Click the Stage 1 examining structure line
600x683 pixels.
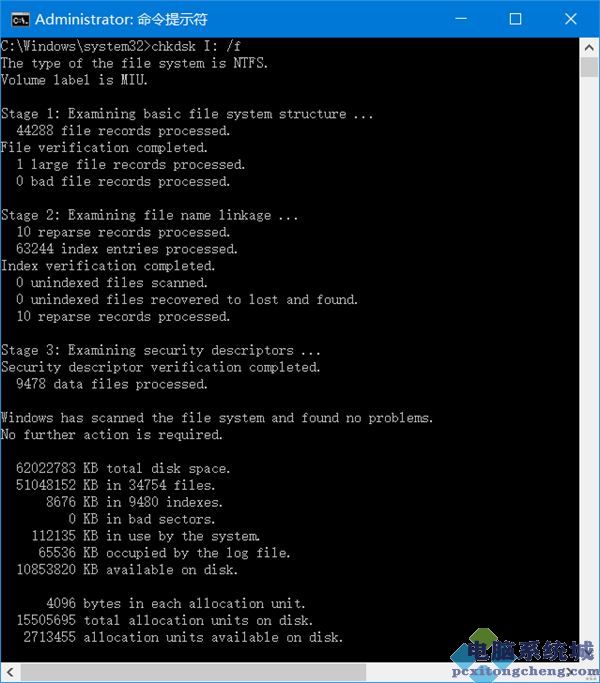point(187,114)
